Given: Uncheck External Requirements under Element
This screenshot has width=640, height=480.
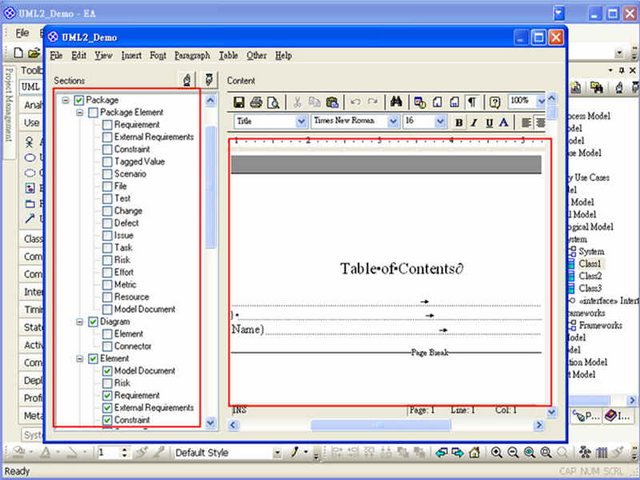Looking at the screenshot, I should pos(107,407).
